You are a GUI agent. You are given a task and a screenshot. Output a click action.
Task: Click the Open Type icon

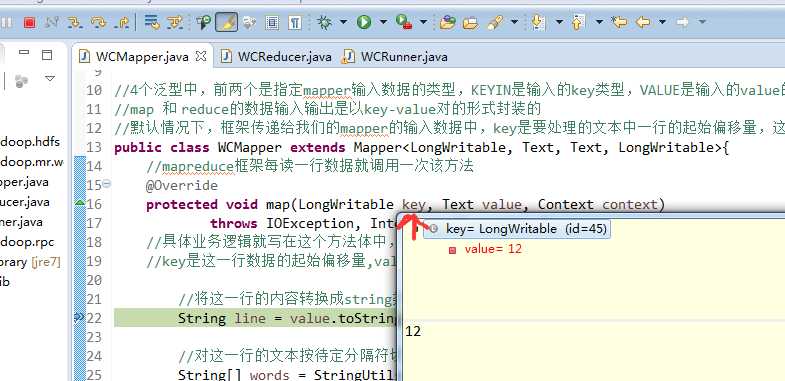tap(447, 22)
